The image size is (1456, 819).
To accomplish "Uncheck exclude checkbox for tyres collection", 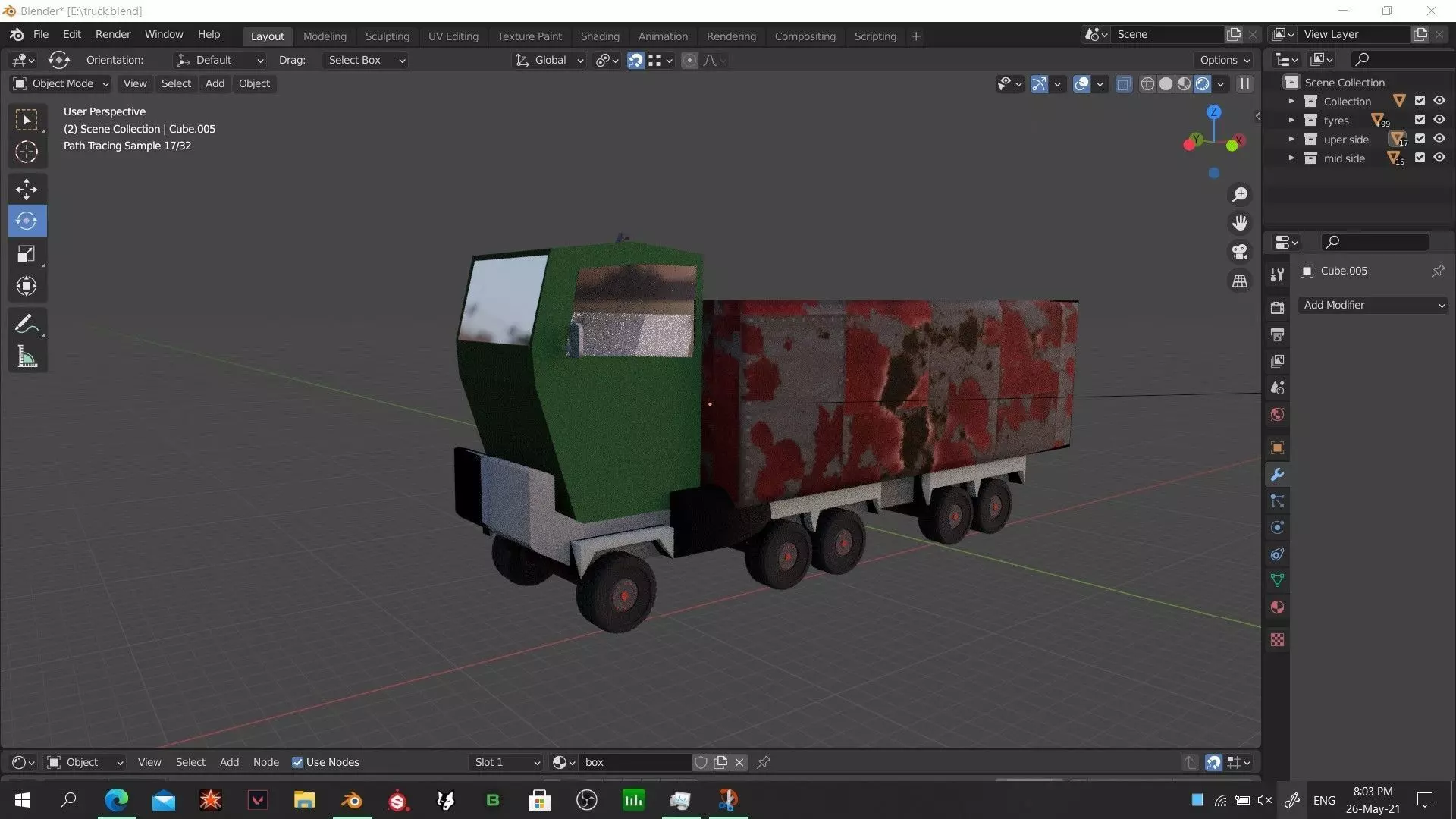I will (x=1420, y=120).
